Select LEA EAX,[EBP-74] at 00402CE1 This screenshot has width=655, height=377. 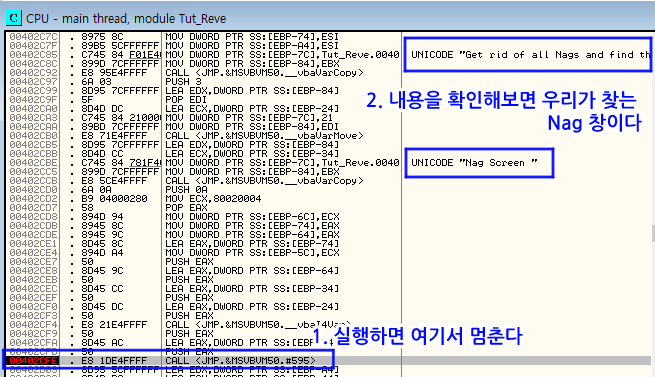[252, 244]
